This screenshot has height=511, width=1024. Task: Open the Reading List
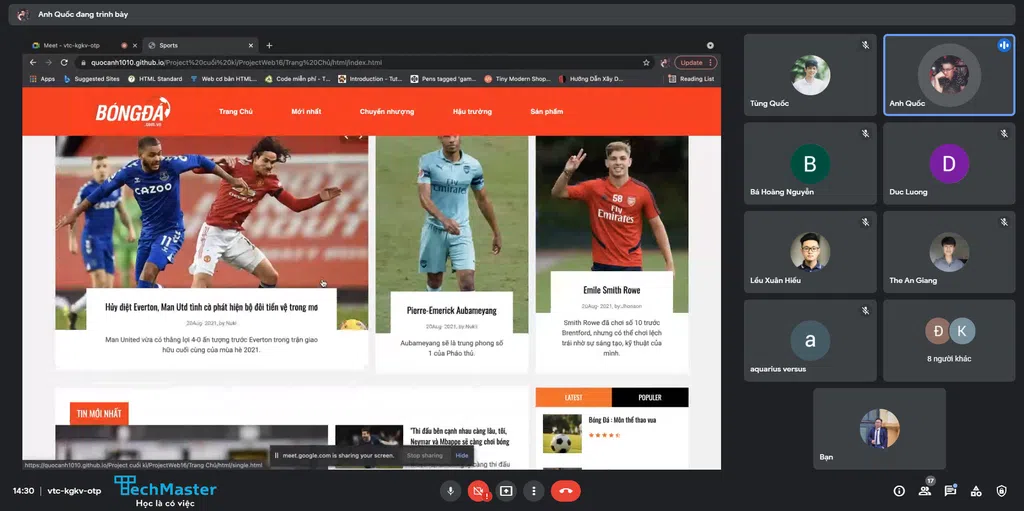tap(692, 79)
